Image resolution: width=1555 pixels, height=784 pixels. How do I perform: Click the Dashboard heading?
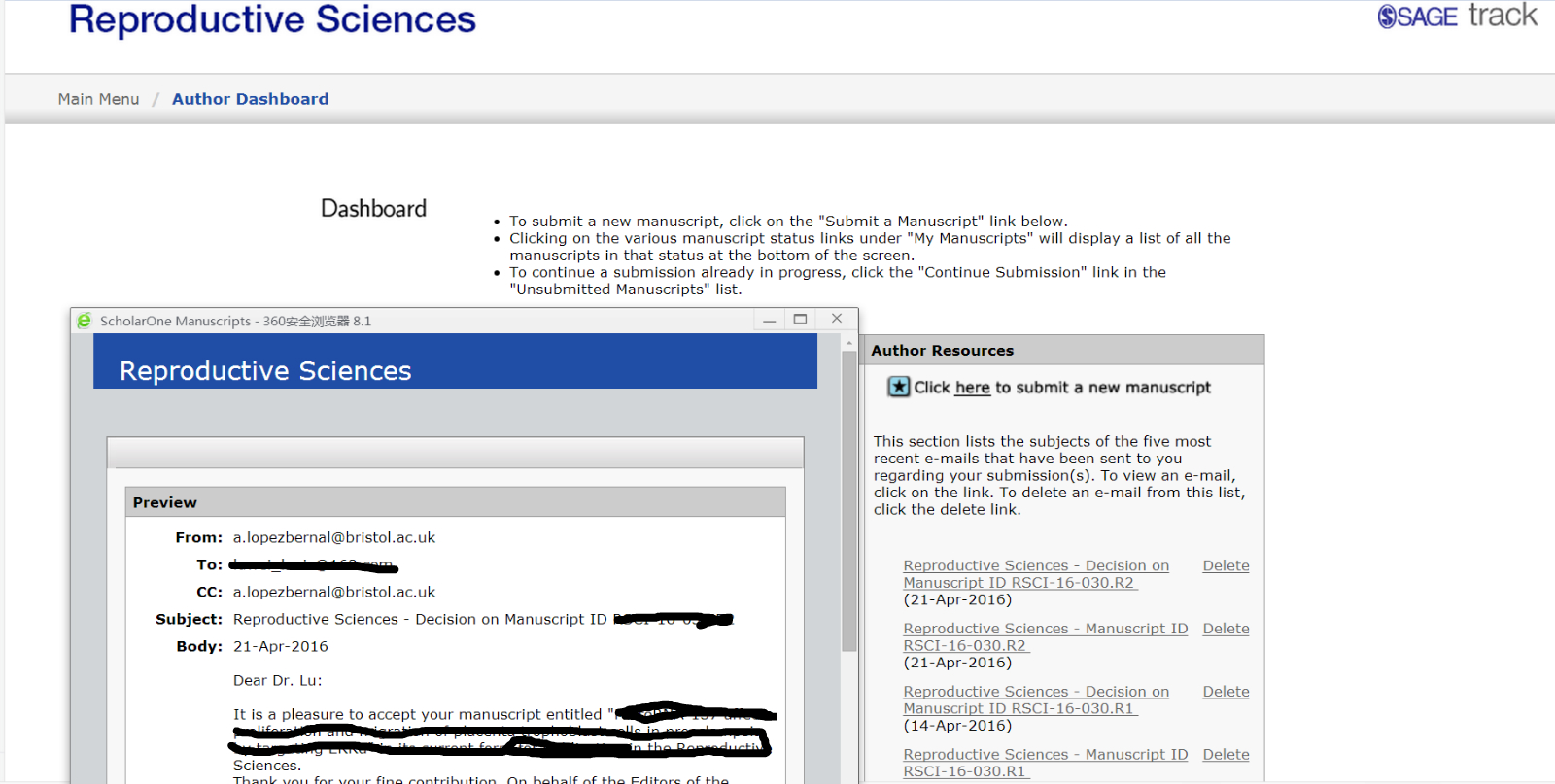click(x=373, y=209)
